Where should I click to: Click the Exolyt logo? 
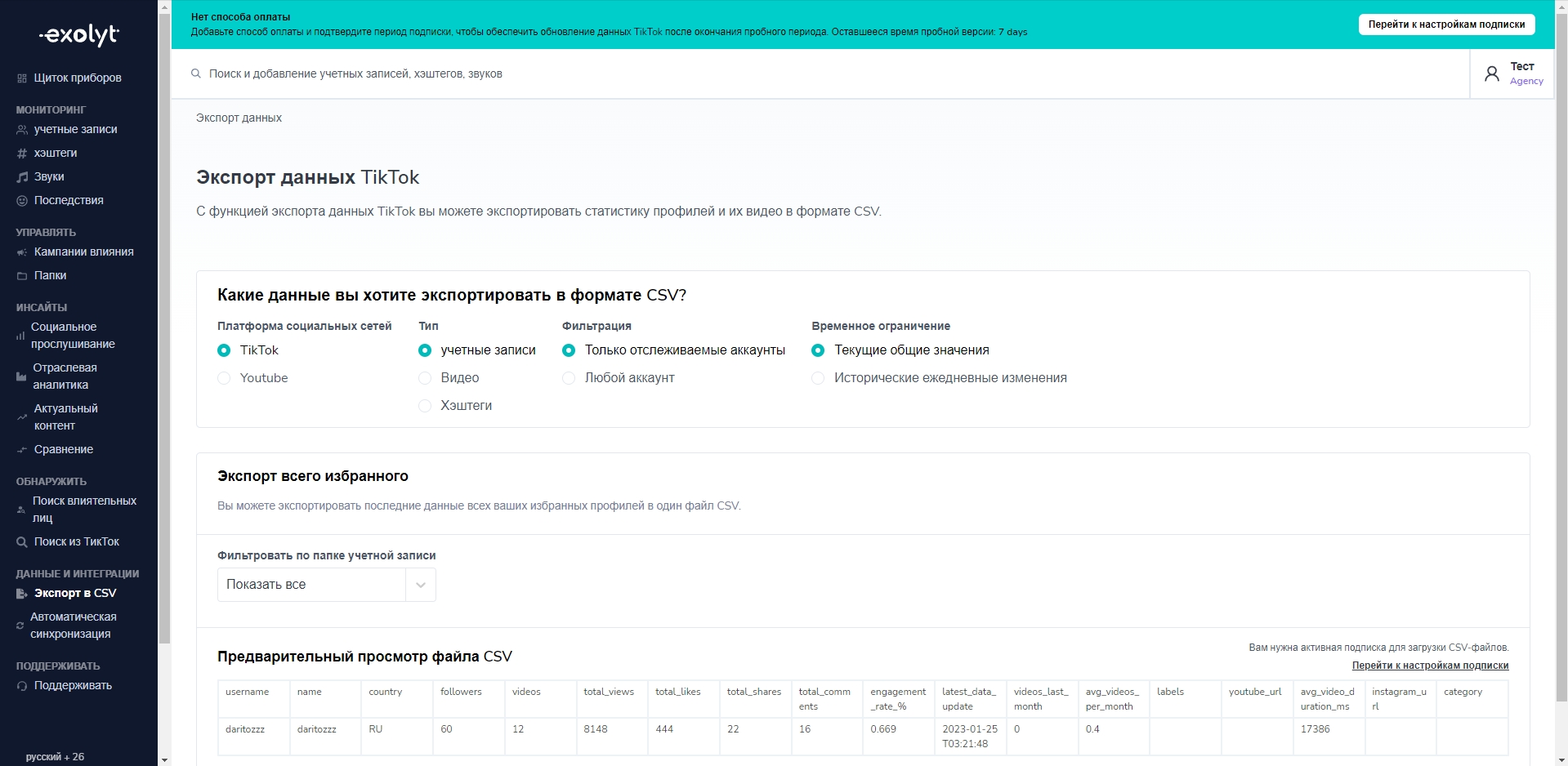point(79,35)
